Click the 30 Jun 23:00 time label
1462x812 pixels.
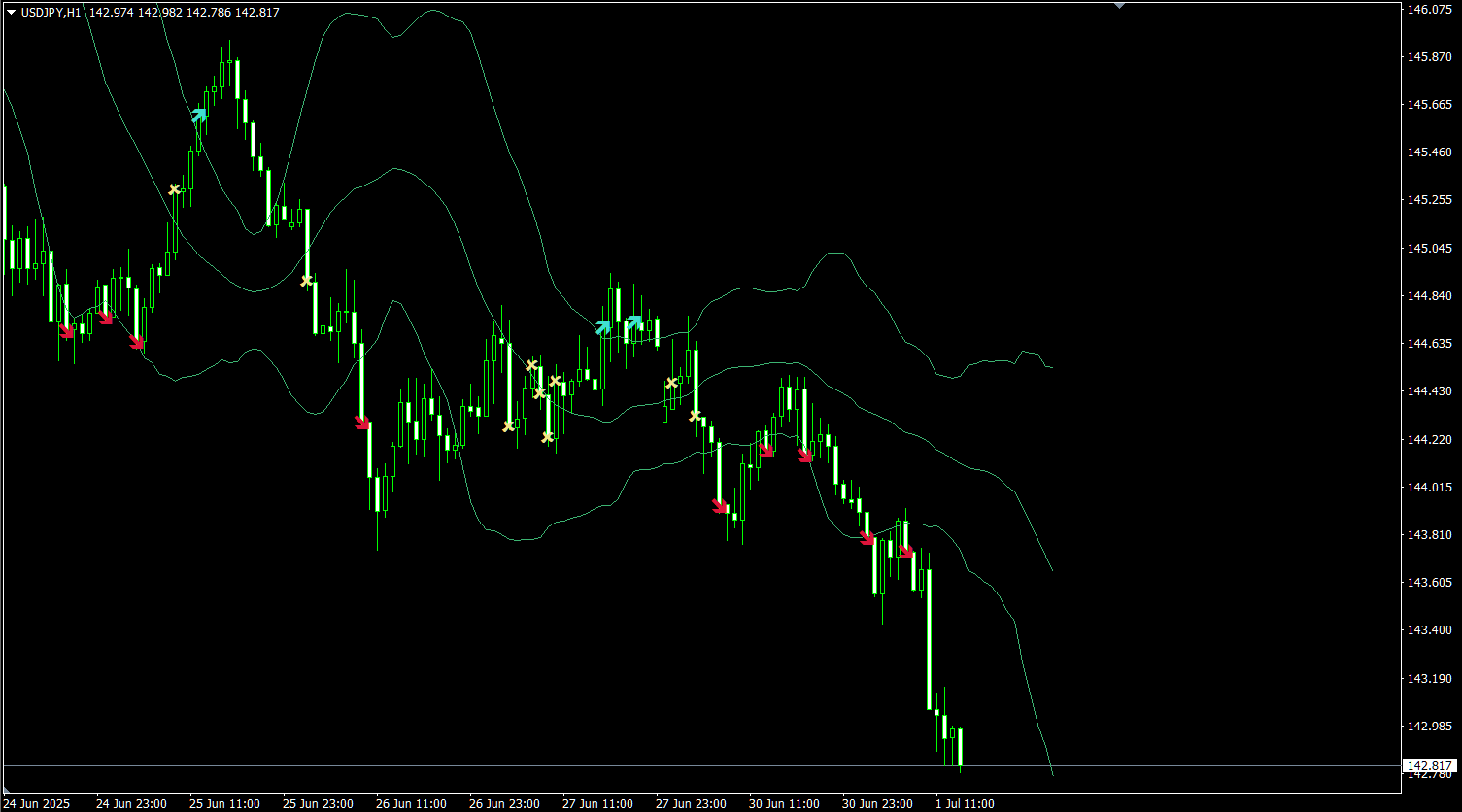click(877, 804)
